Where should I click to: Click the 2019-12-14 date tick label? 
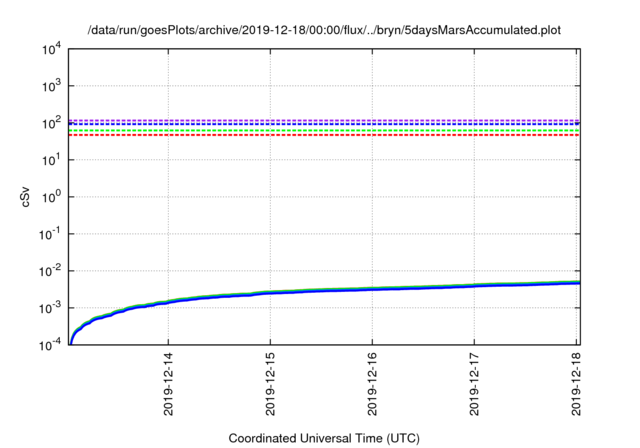coord(168,384)
